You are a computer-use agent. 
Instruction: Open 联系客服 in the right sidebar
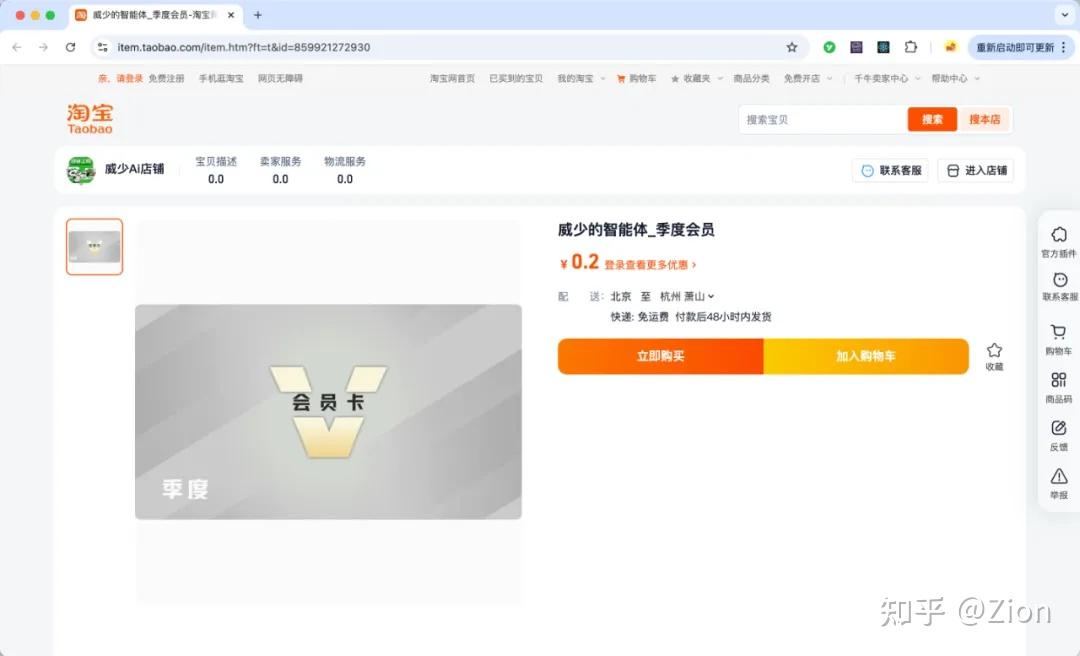click(1059, 287)
